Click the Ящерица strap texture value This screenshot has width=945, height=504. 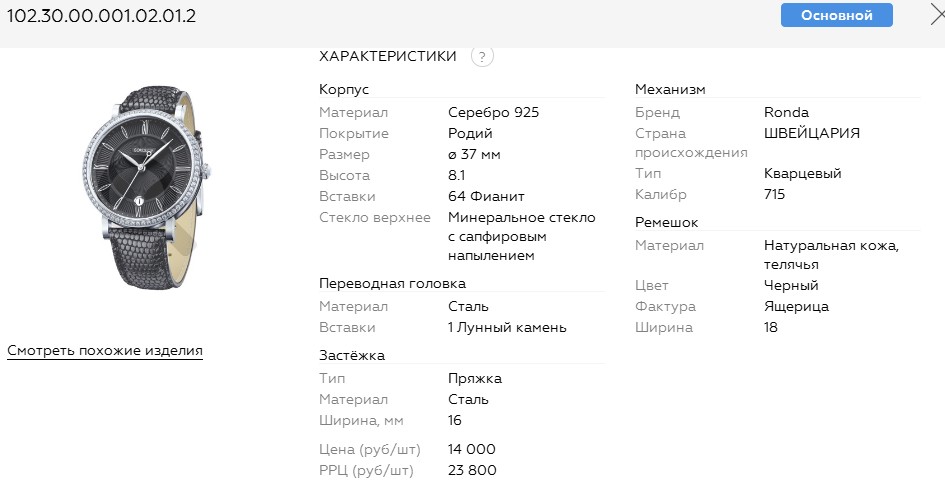(796, 307)
